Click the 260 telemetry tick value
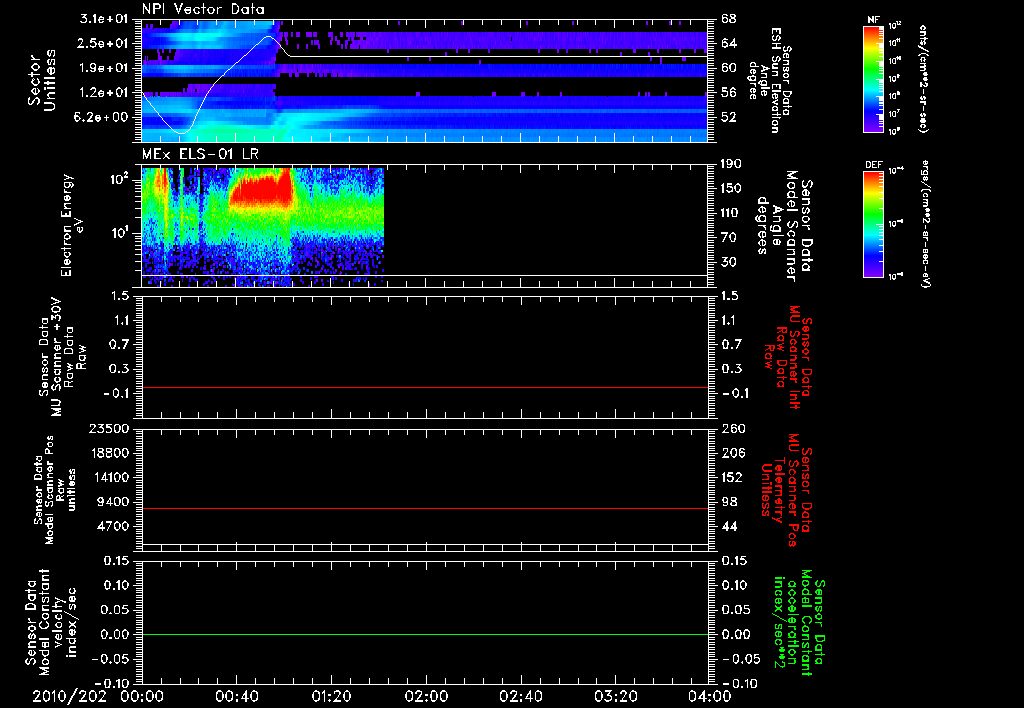1024x708 pixels. [x=733, y=429]
